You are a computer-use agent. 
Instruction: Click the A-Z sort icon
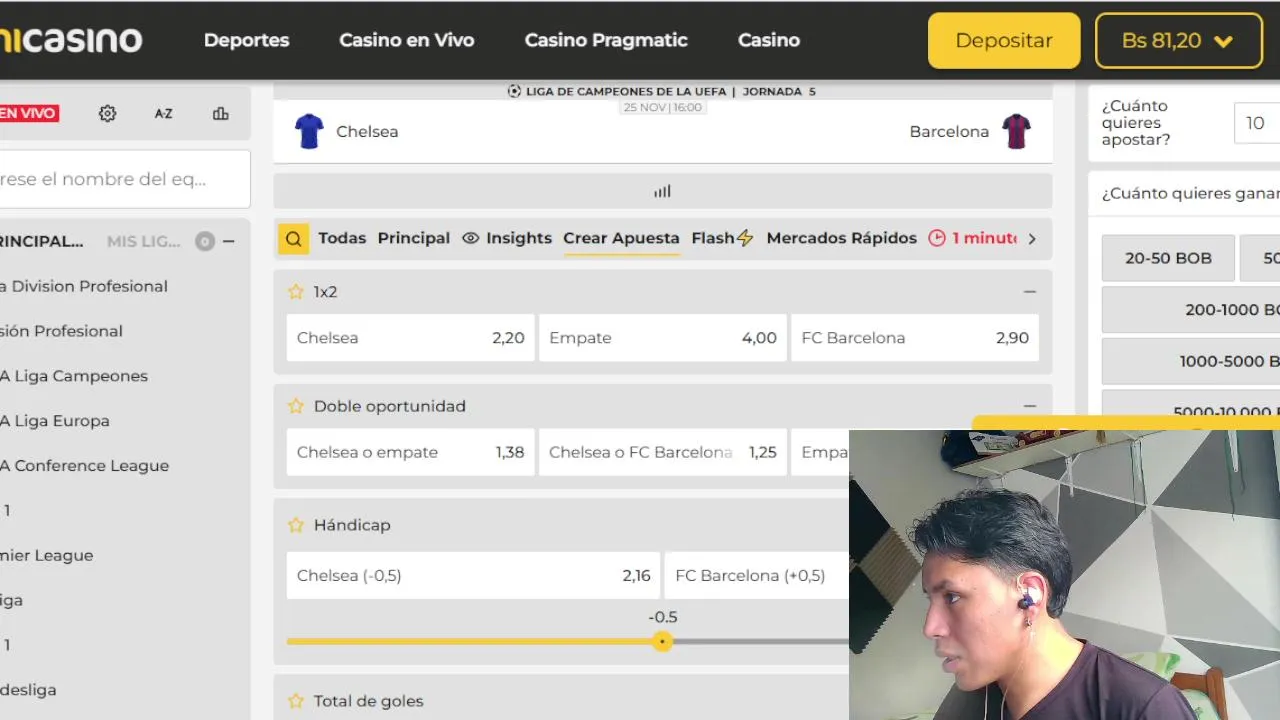pyautogui.click(x=163, y=114)
